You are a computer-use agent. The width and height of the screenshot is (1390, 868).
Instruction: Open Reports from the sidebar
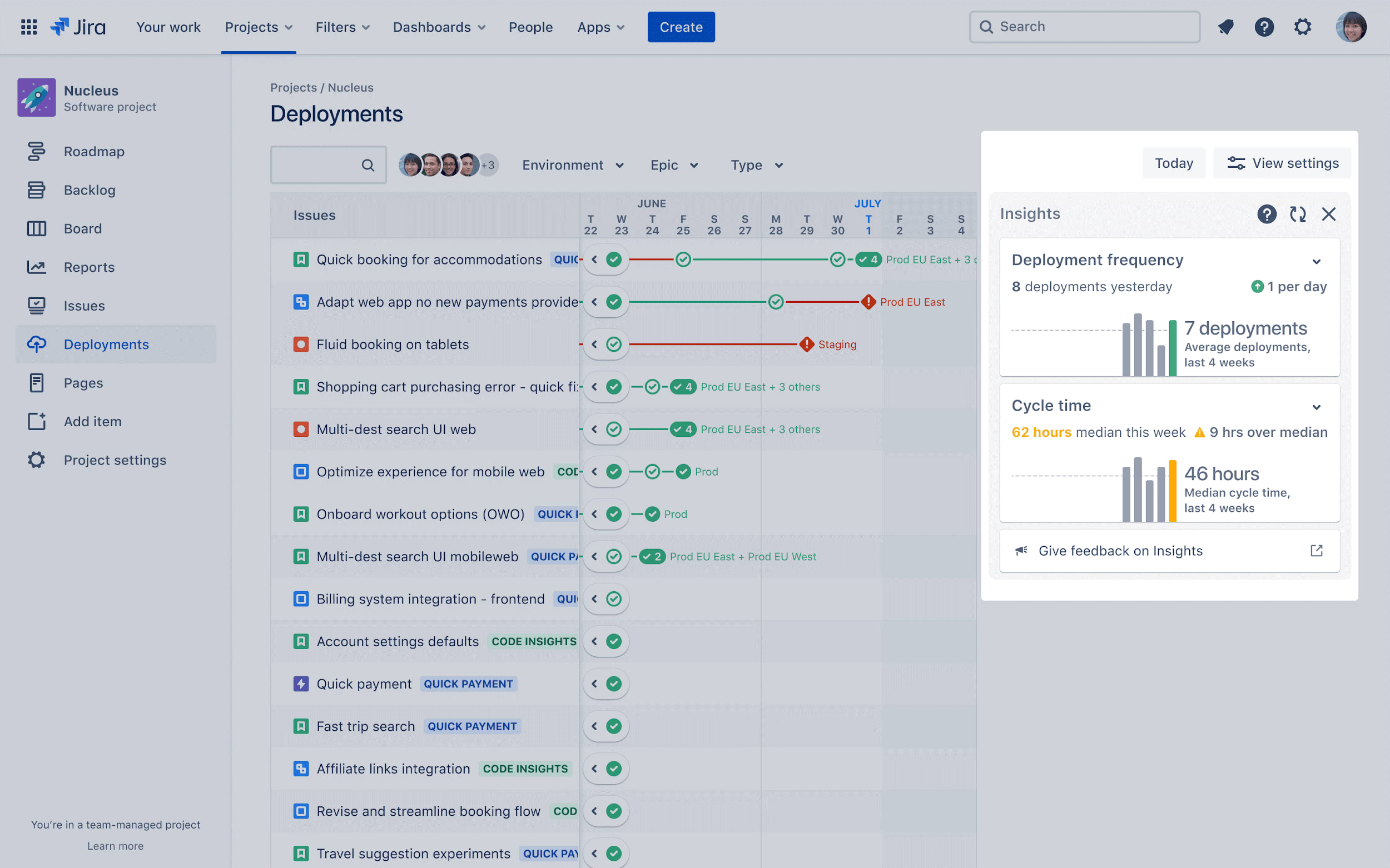(89, 267)
